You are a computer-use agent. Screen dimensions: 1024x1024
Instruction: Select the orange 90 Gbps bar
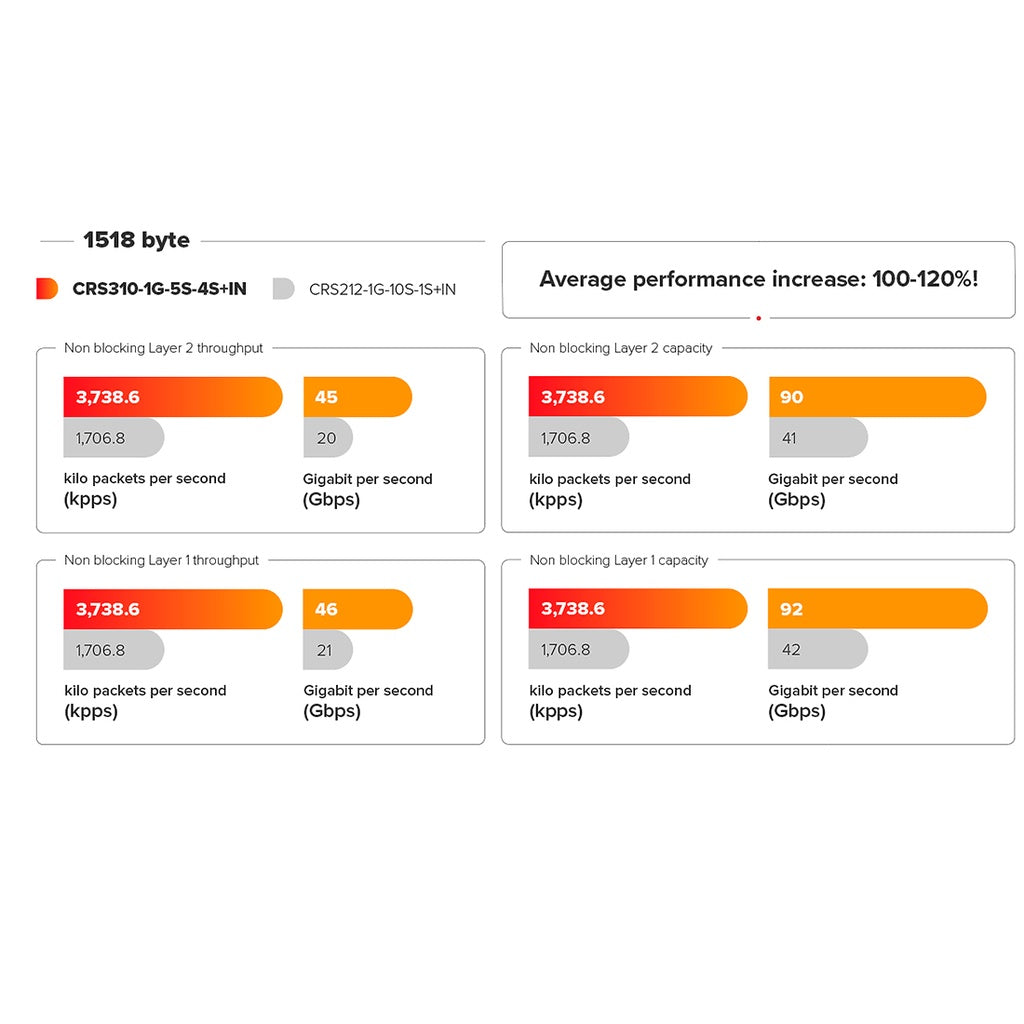tap(877, 397)
